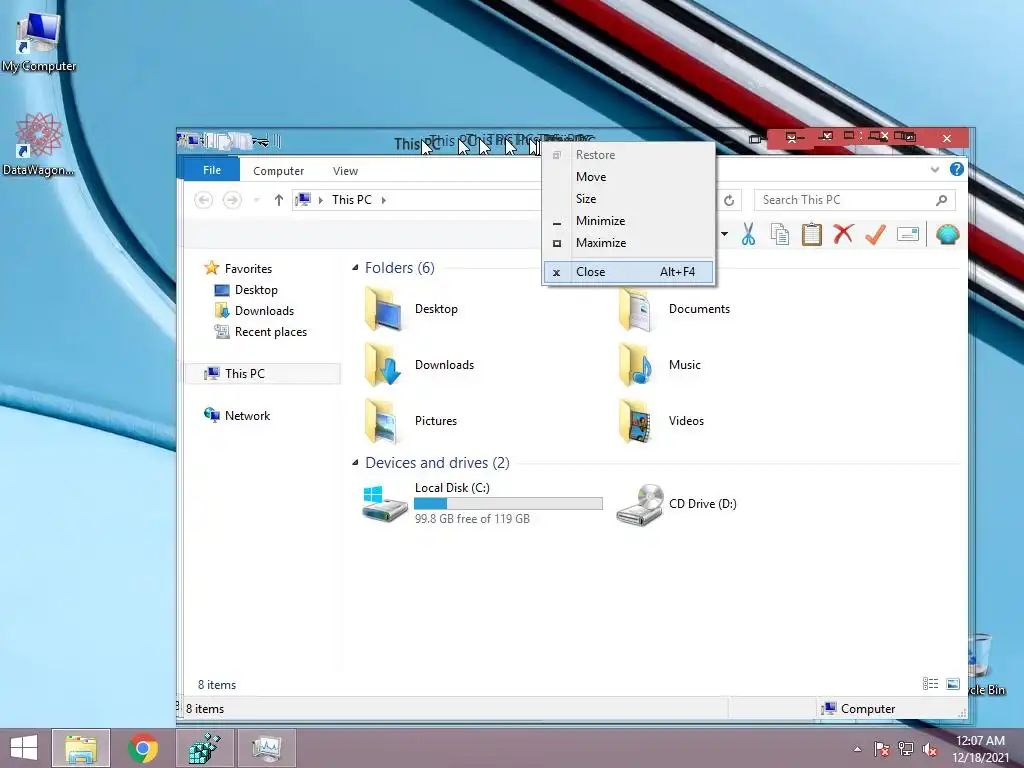Image resolution: width=1024 pixels, height=768 pixels.
Task: Select Close Alt+F4 in the window menu
Action: [628, 272]
